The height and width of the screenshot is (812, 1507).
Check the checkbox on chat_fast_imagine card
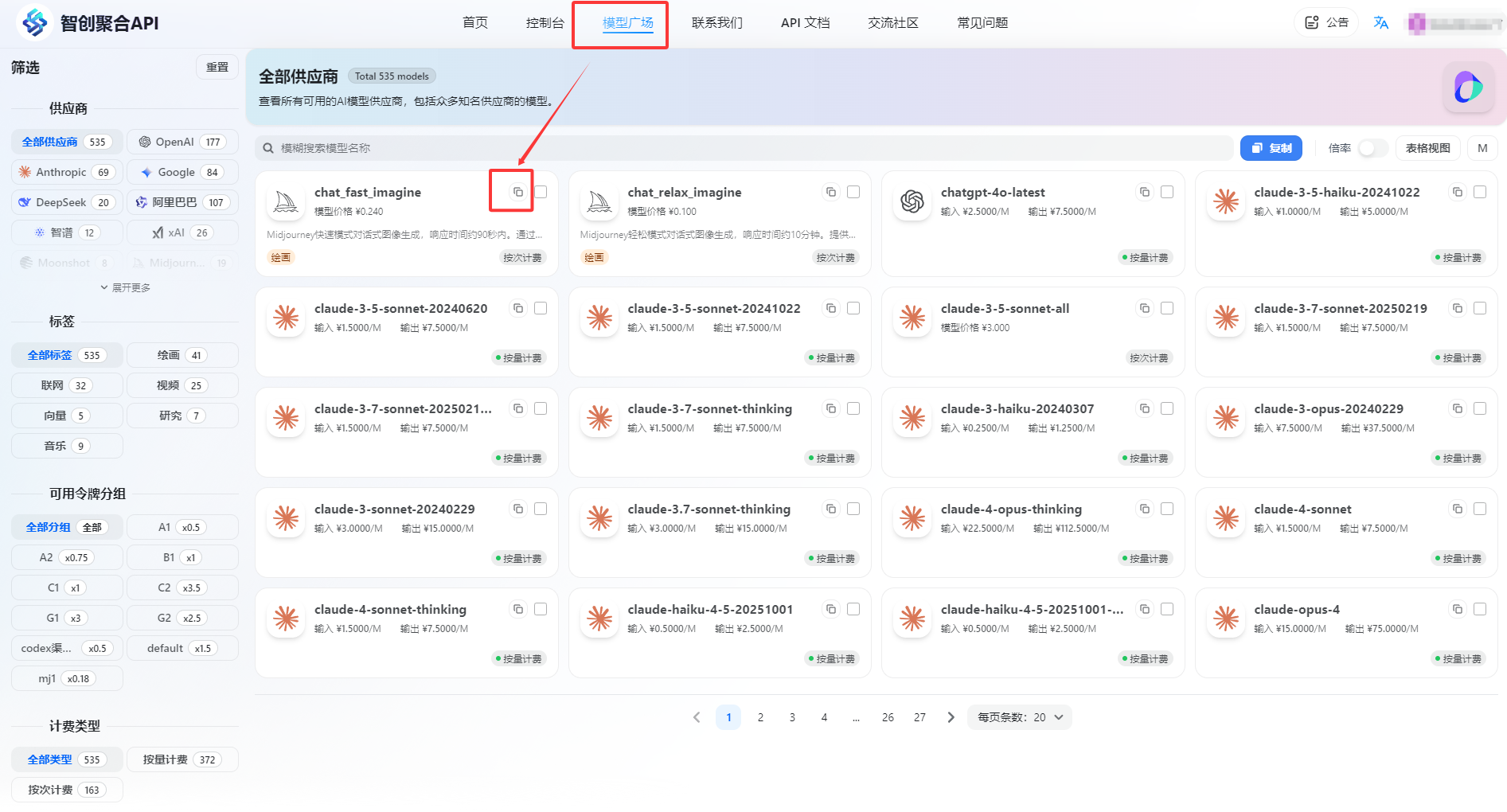pos(541,192)
